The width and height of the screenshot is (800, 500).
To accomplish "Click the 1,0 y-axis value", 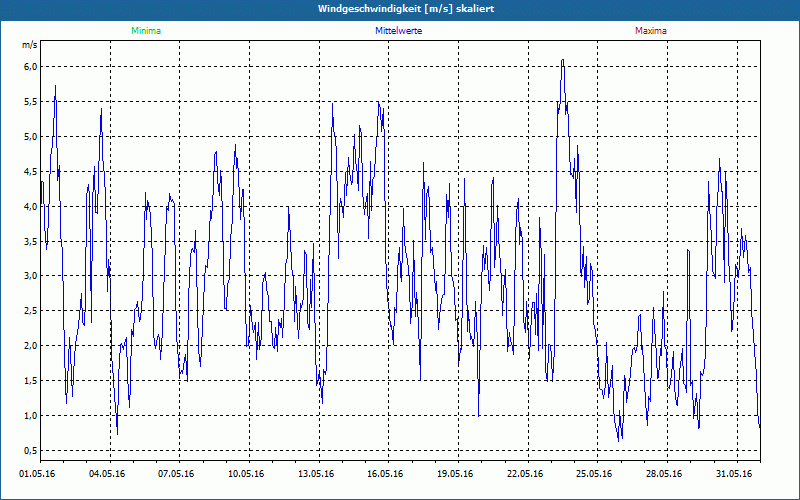I will pyautogui.click(x=31, y=415).
